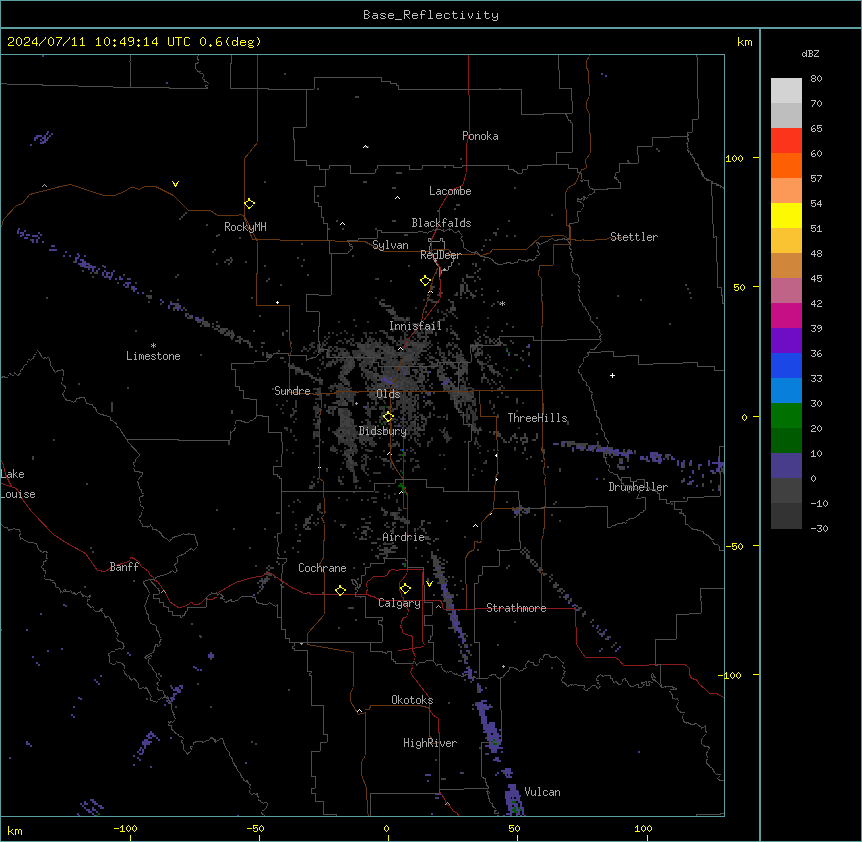Viewport: 862px width, 842px height.
Task: Click the magenta 39-42 dBZ color swatch
Action: 786,316
